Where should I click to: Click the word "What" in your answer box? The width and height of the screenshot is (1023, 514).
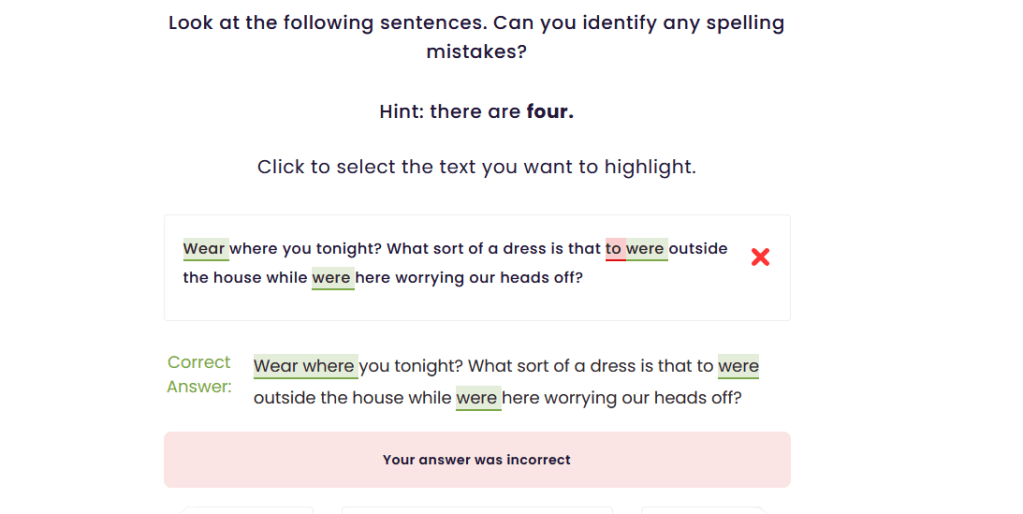tap(408, 248)
